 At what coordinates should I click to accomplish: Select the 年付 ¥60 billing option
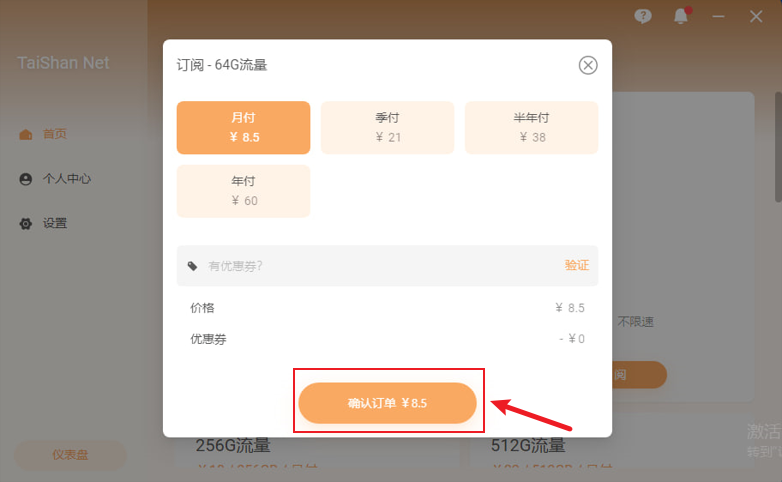click(243, 191)
